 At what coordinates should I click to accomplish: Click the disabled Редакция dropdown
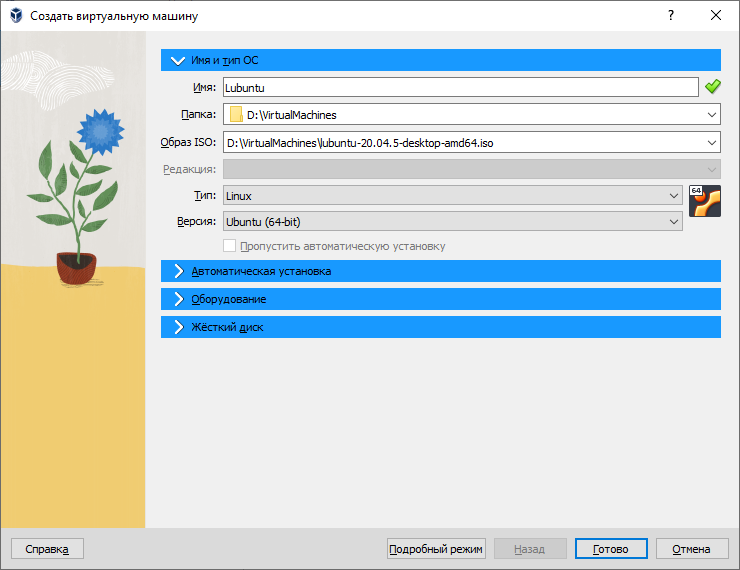click(471, 169)
